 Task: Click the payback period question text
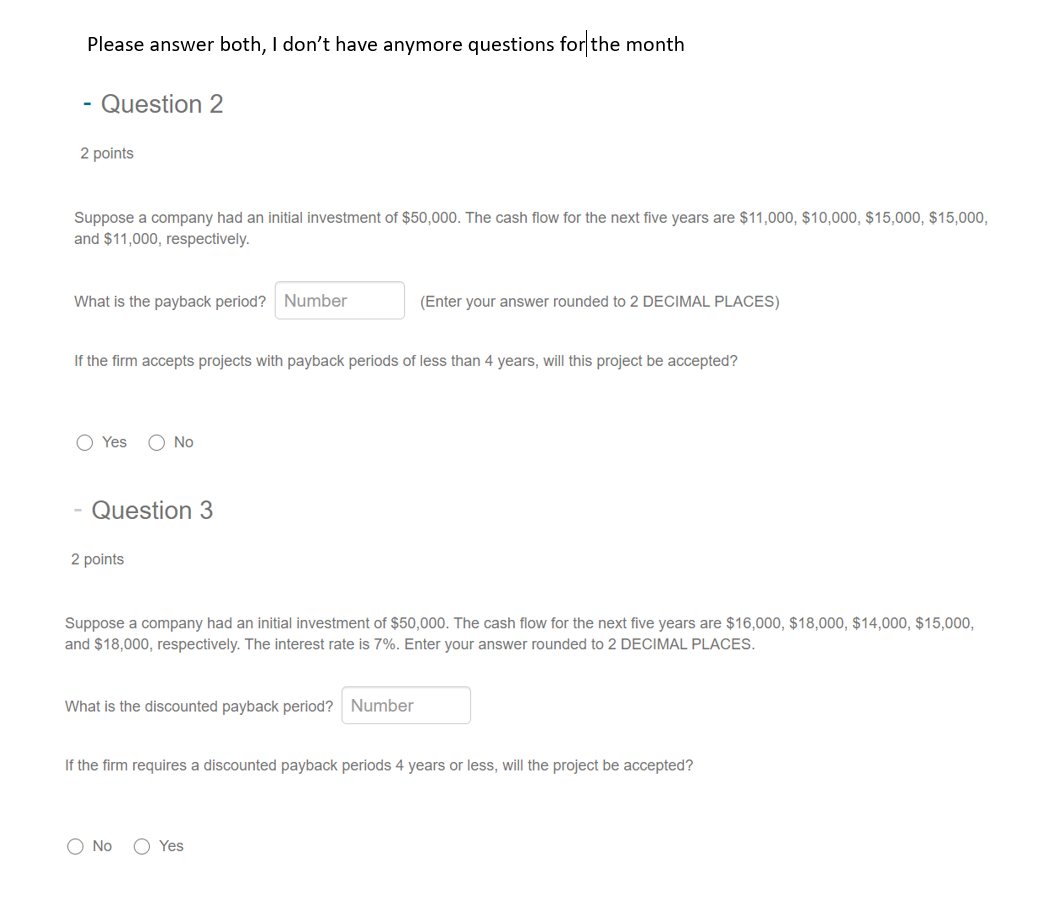169,300
